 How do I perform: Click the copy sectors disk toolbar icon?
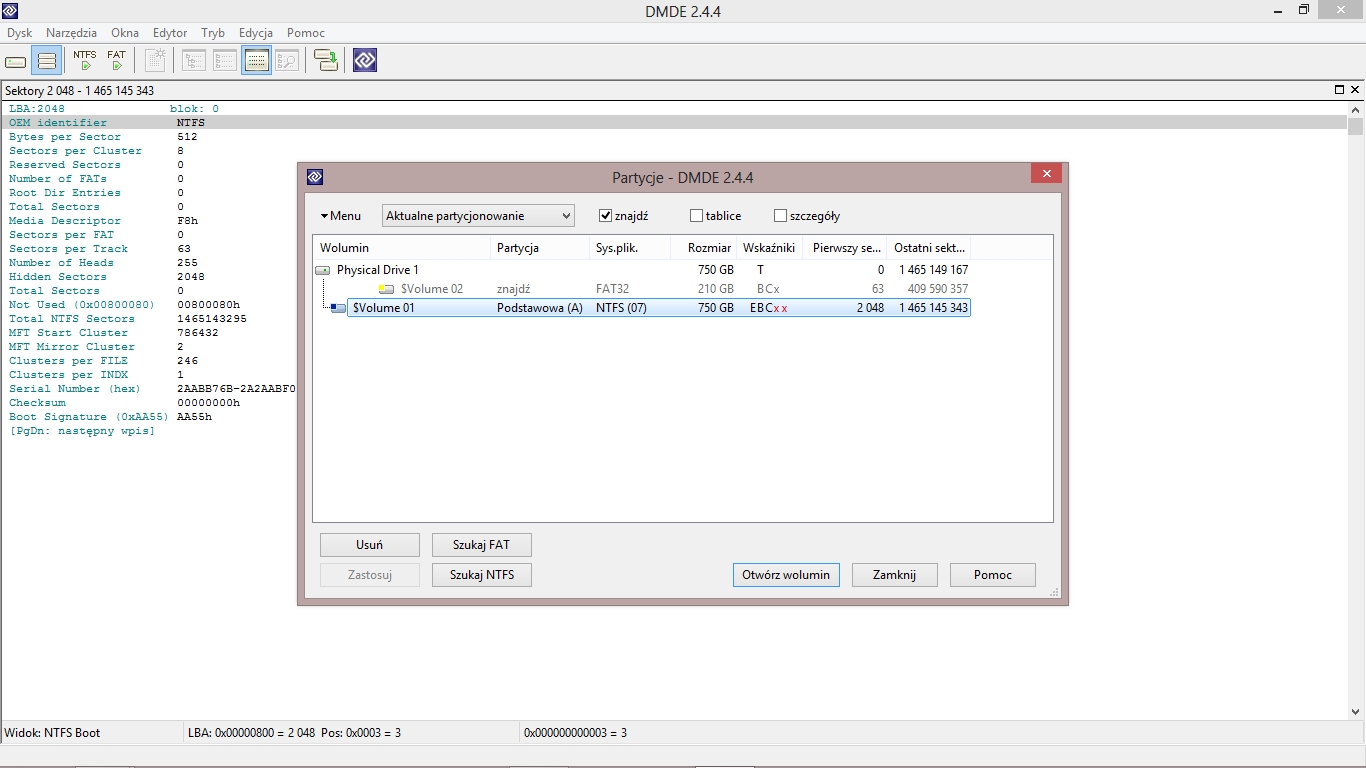(x=326, y=61)
